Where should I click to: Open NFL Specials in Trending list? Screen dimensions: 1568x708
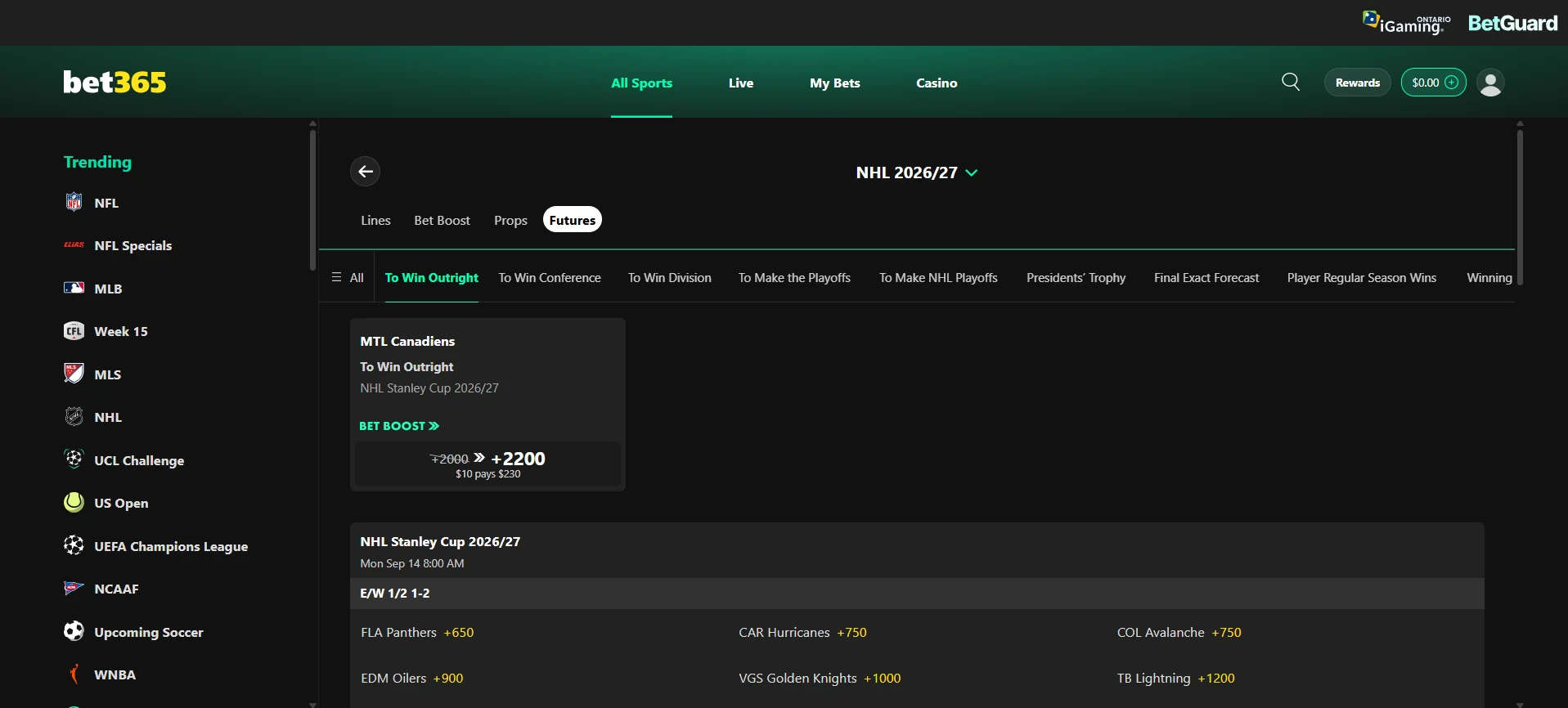(x=133, y=245)
